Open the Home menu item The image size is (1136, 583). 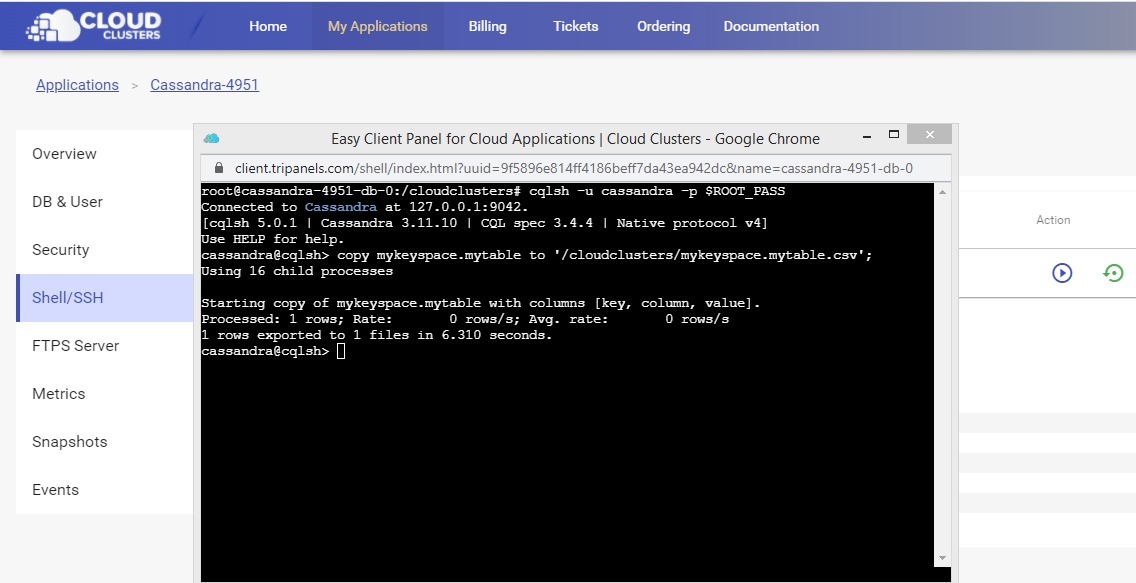(268, 26)
